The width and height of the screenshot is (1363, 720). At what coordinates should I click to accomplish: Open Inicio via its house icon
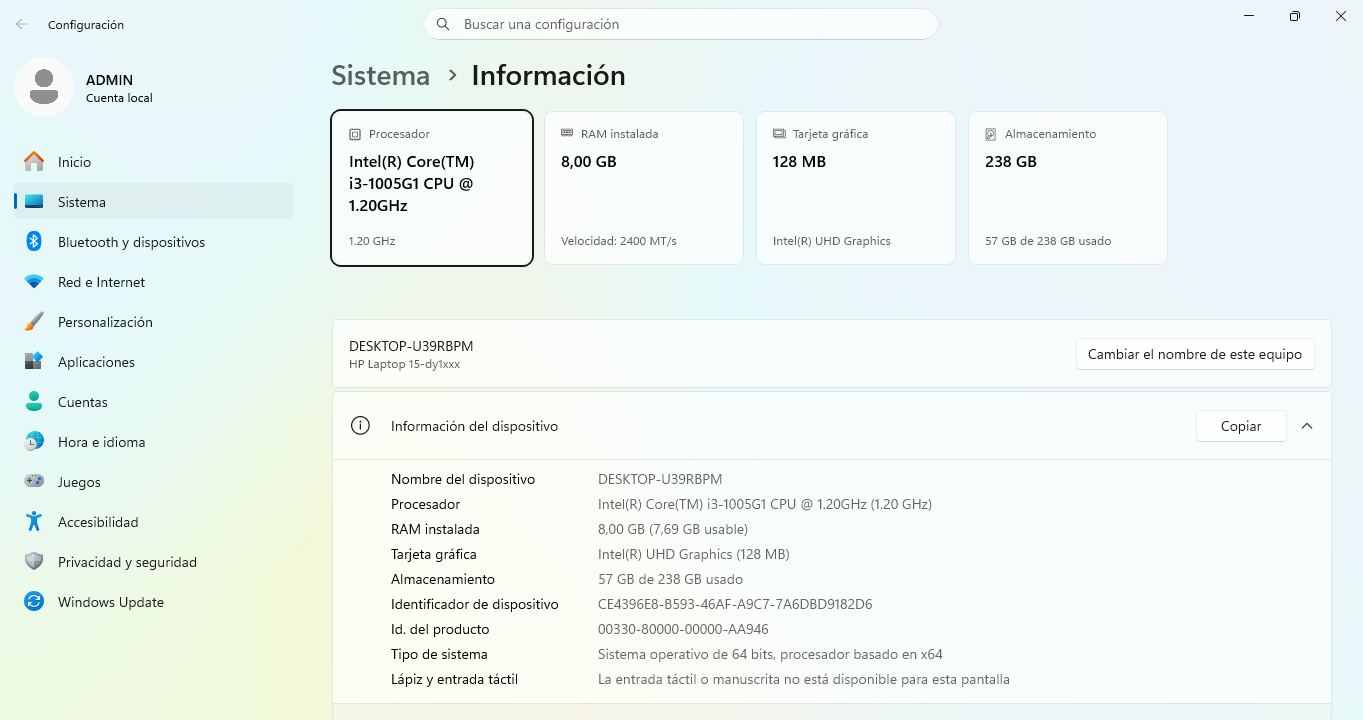[x=34, y=162]
